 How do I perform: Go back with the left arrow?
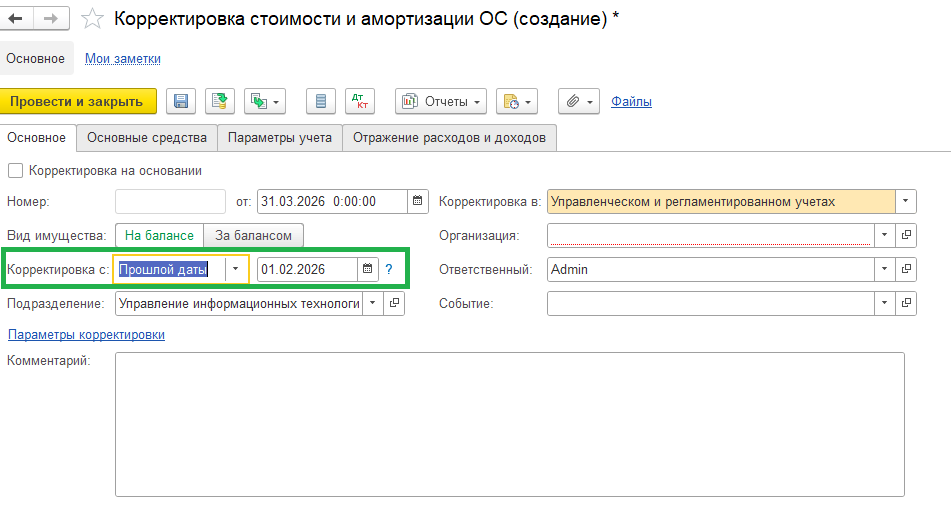[x=16, y=19]
